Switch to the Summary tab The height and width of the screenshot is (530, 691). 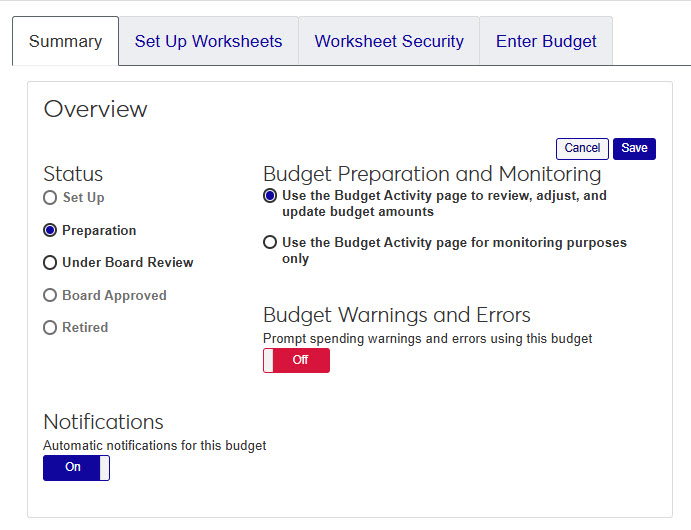click(65, 41)
